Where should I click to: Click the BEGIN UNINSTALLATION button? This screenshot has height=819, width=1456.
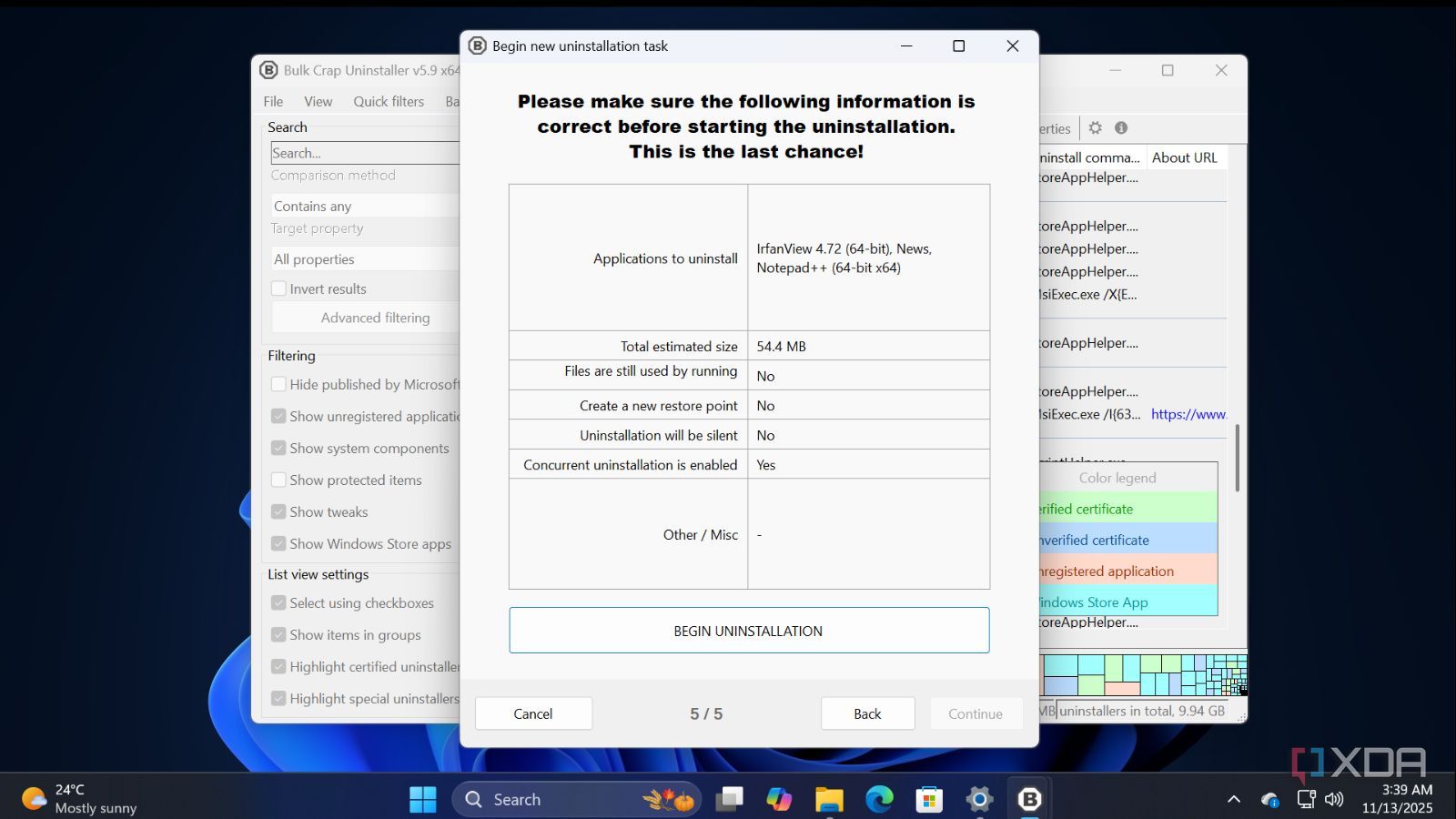749,631
